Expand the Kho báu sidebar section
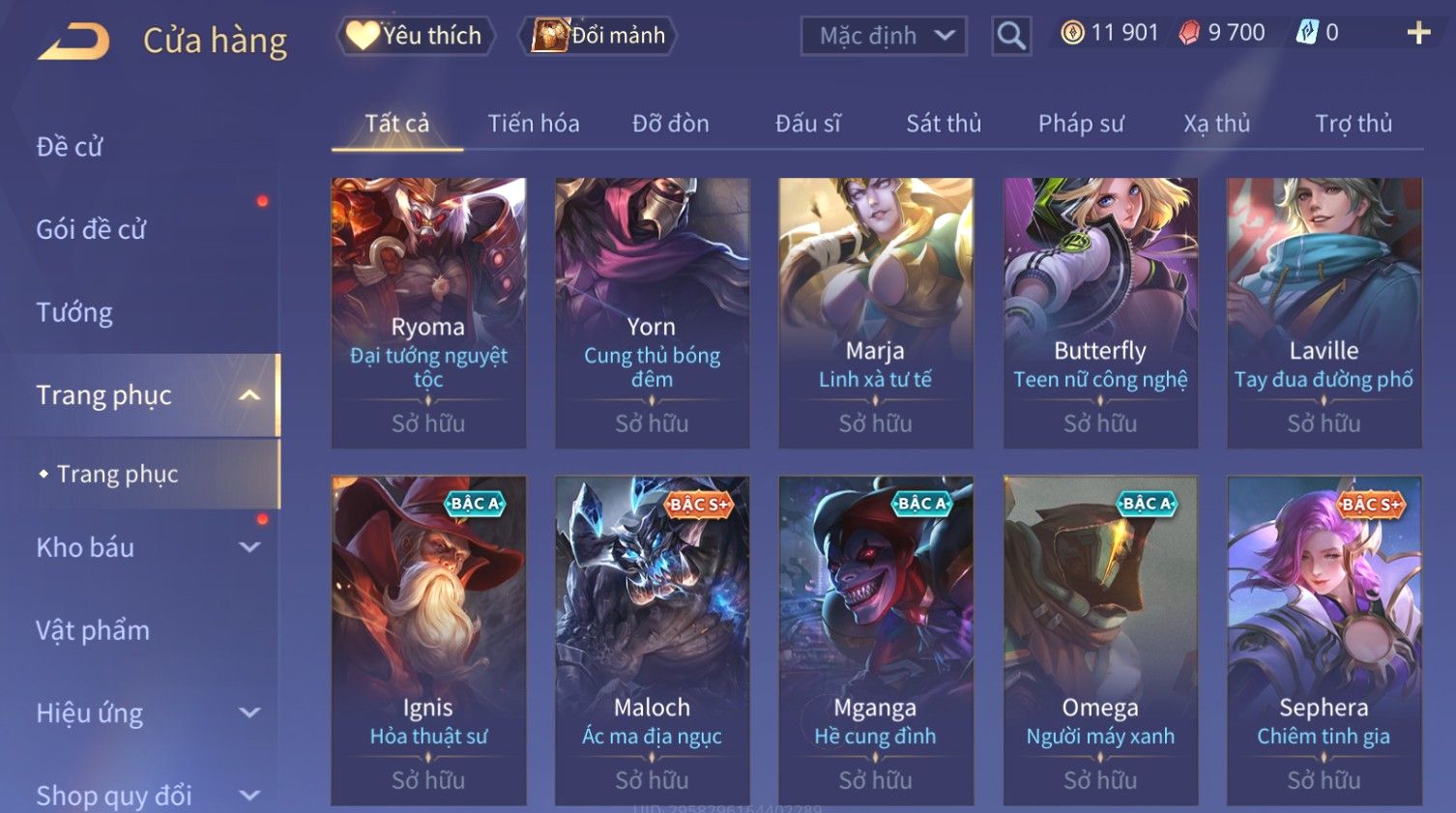1456x813 pixels. click(x=249, y=547)
